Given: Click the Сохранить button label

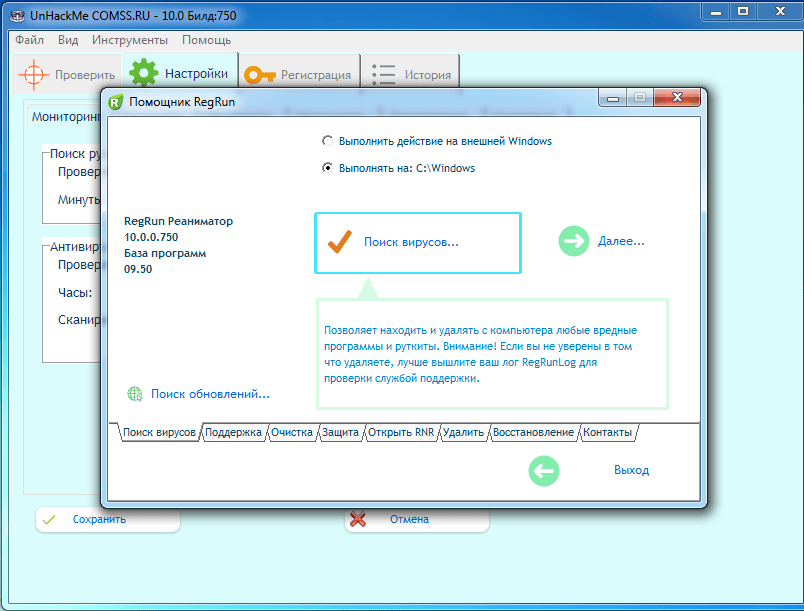Looking at the screenshot, I should tap(99, 519).
